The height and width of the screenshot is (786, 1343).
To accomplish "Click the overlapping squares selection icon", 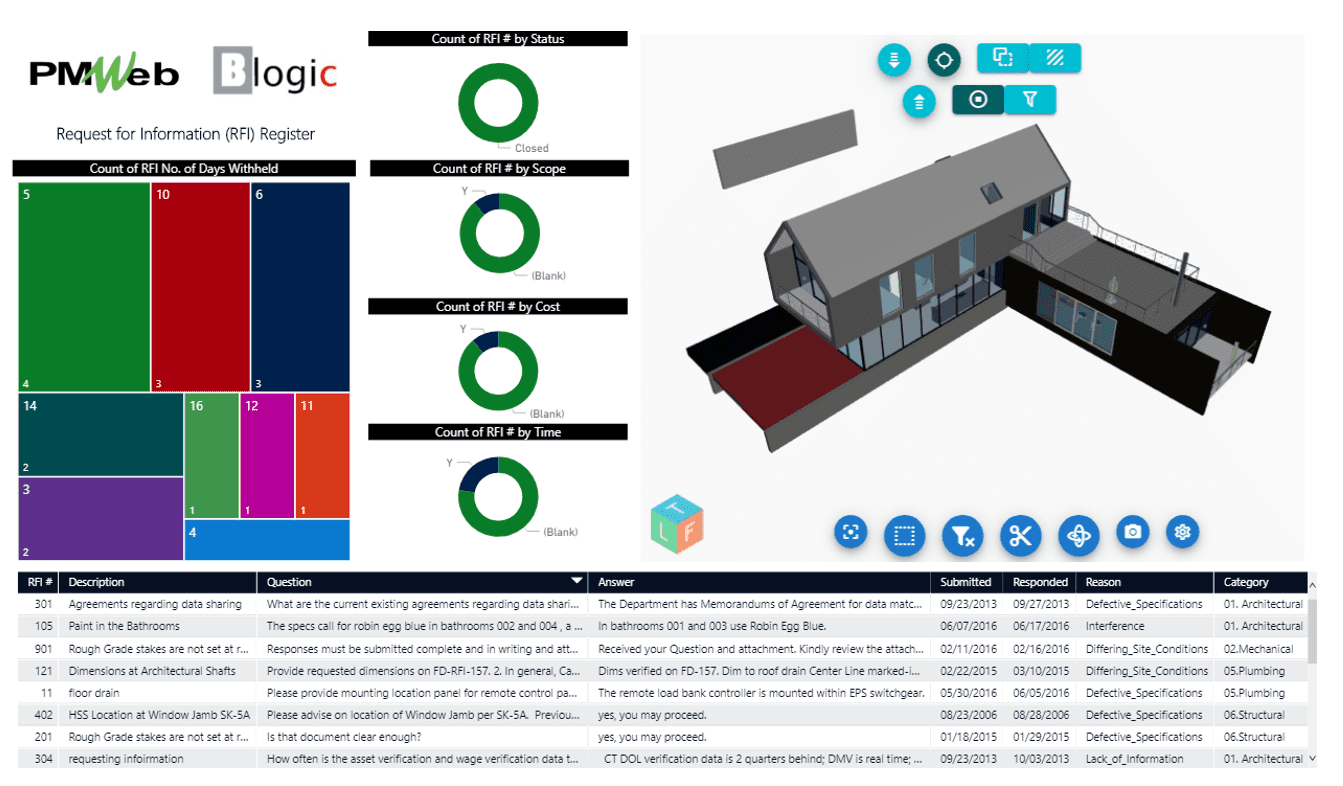I will (1003, 58).
